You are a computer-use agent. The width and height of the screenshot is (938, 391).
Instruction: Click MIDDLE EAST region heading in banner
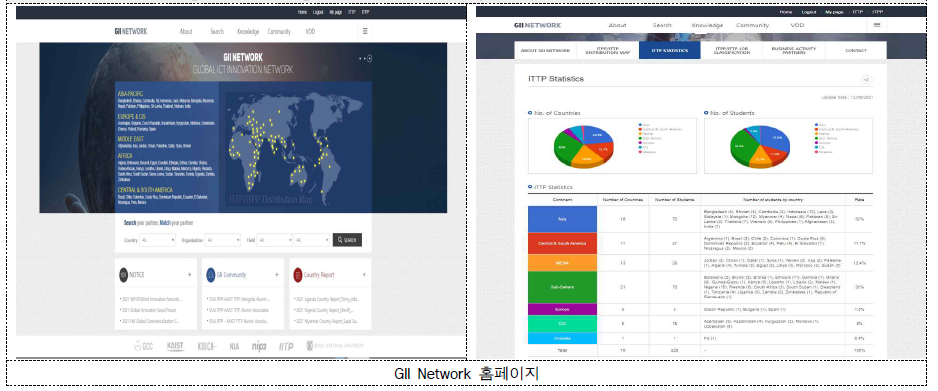tap(130, 139)
